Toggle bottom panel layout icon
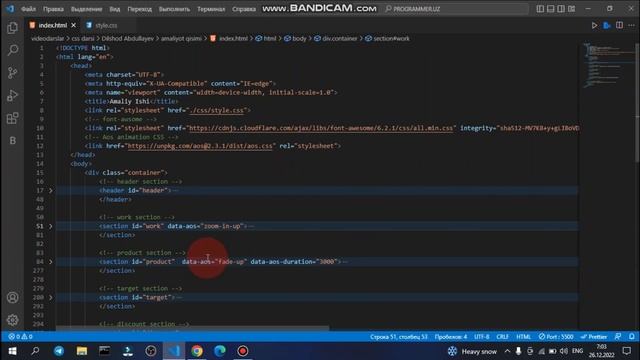Image resolution: width=640 pixels, height=360 pixels. pos(551,9)
